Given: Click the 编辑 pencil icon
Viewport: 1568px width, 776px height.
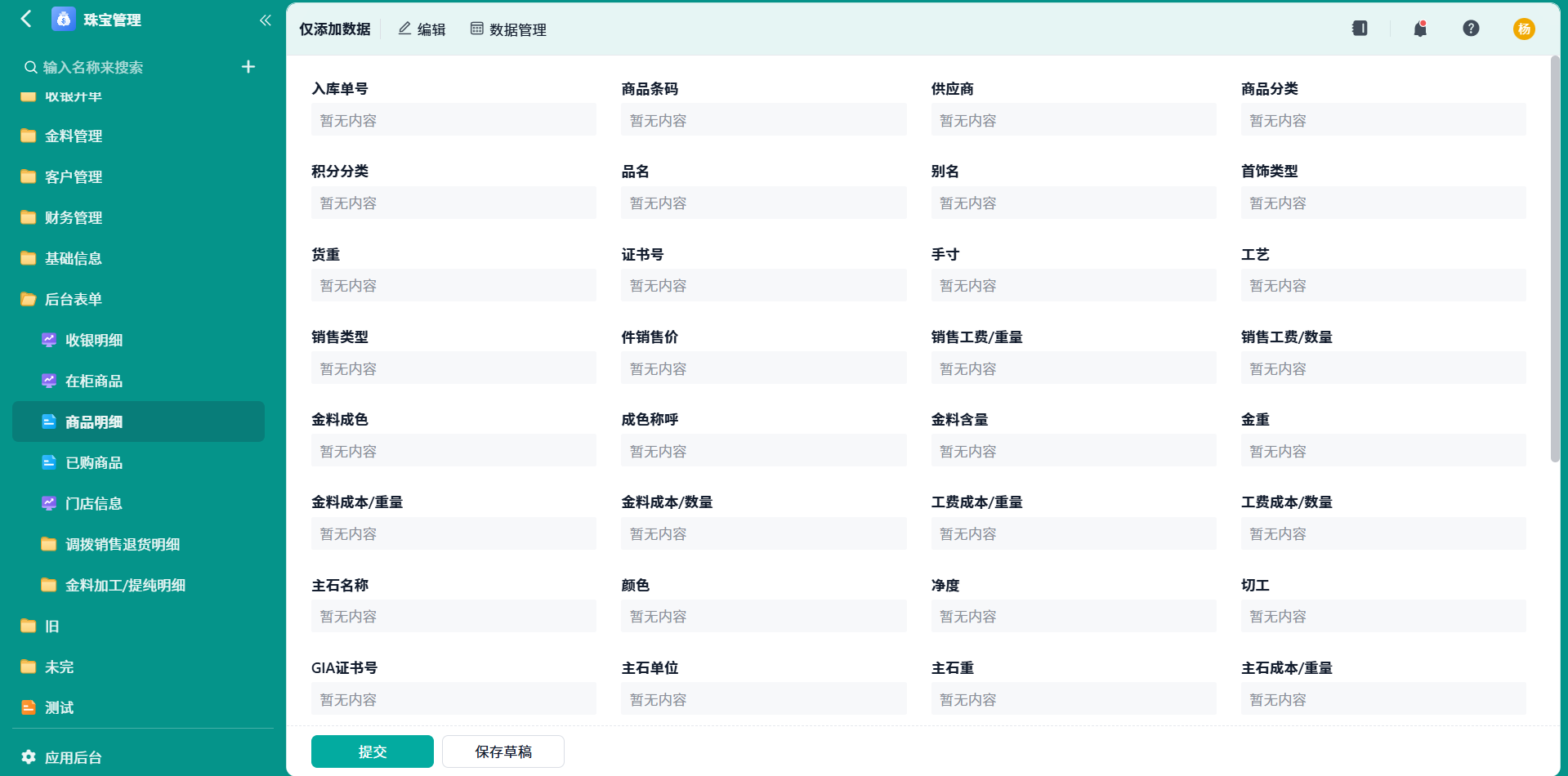Looking at the screenshot, I should [x=404, y=29].
